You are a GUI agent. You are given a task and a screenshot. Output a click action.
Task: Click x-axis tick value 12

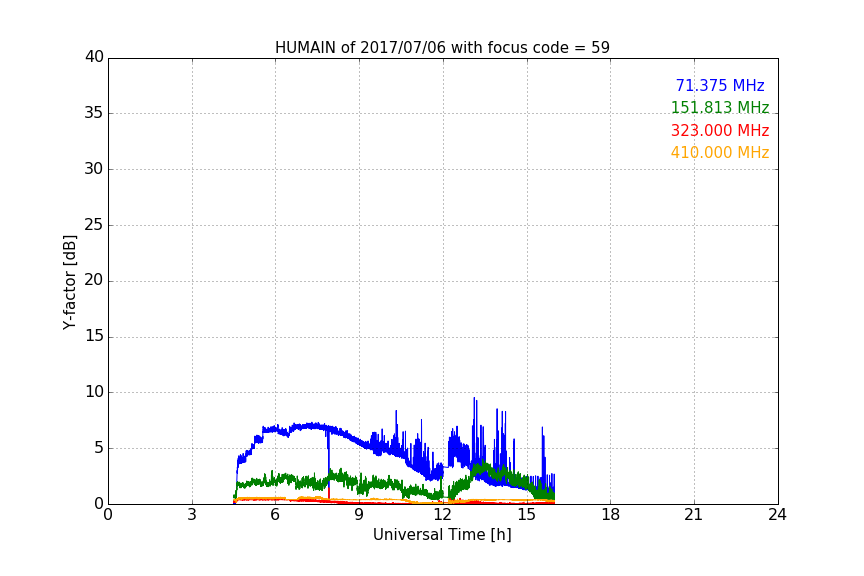[442, 515]
